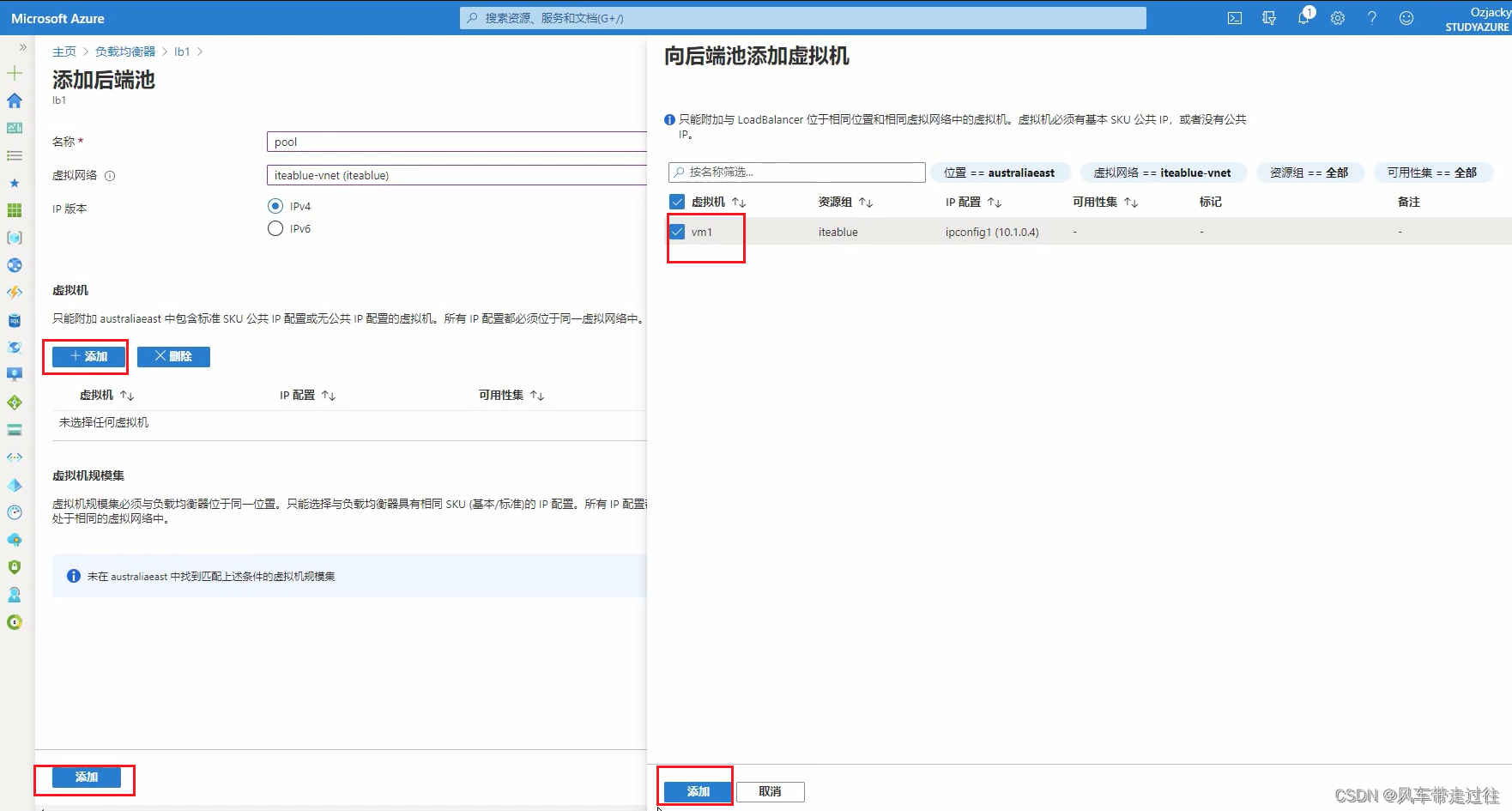Image resolution: width=1512 pixels, height=811 pixels.
Task: Go to 主页 breadcrumb link
Action: pyautogui.click(x=64, y=51)
